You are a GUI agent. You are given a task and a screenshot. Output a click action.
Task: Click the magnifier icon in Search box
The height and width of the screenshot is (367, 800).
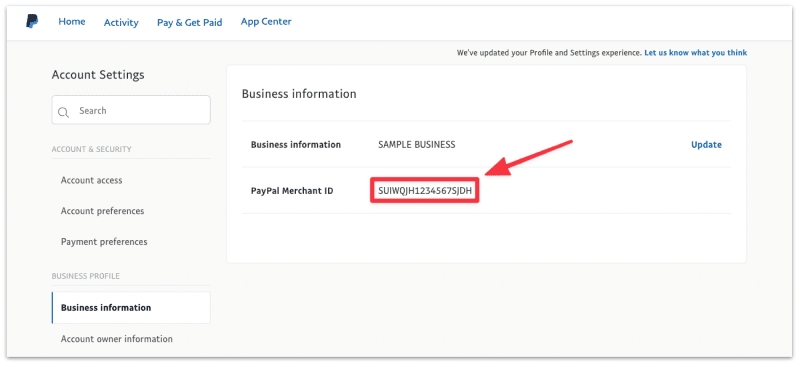point(63,112)
